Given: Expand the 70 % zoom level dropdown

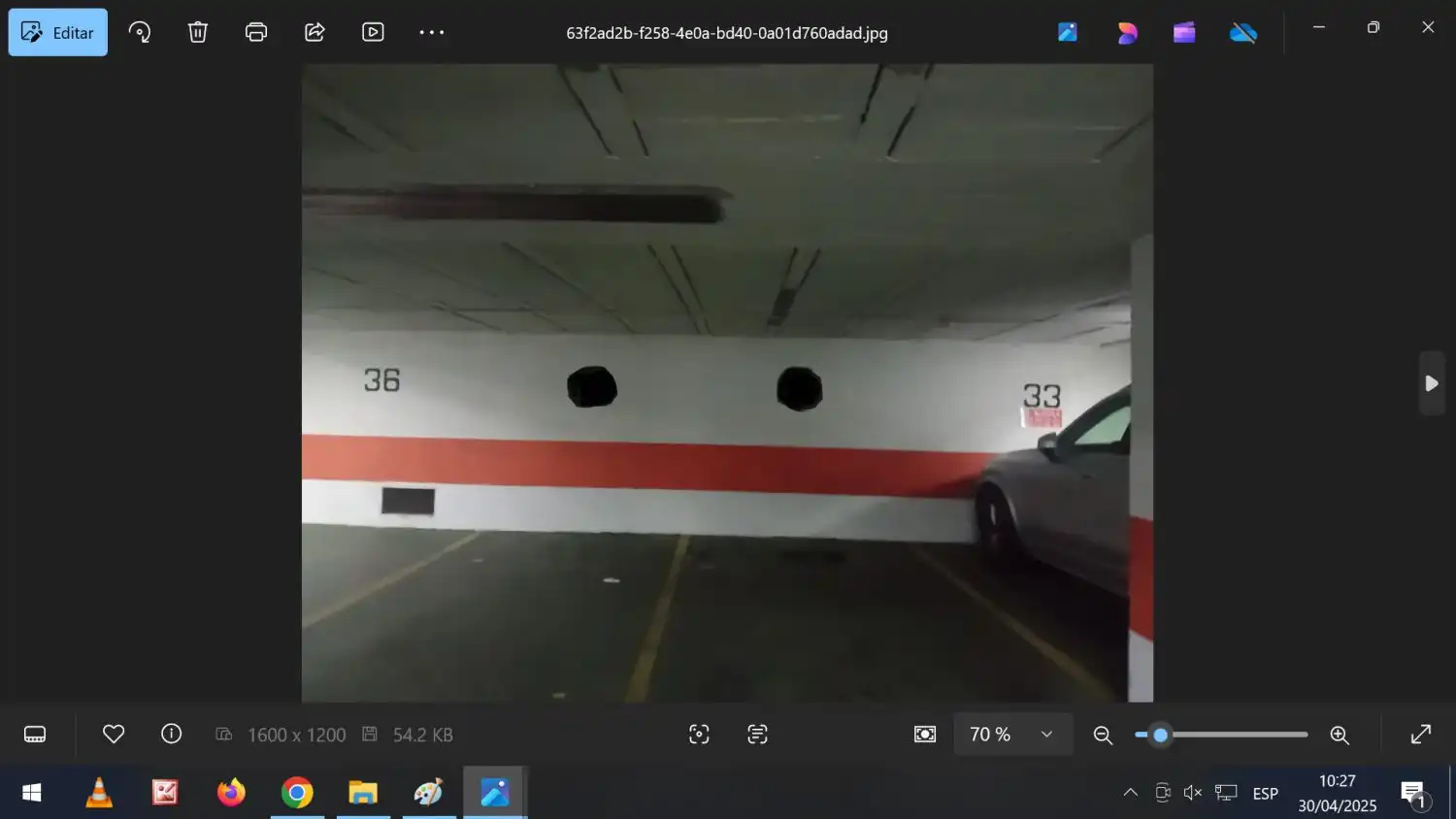Looking at the screenshot, I should tap(1012, 735).
